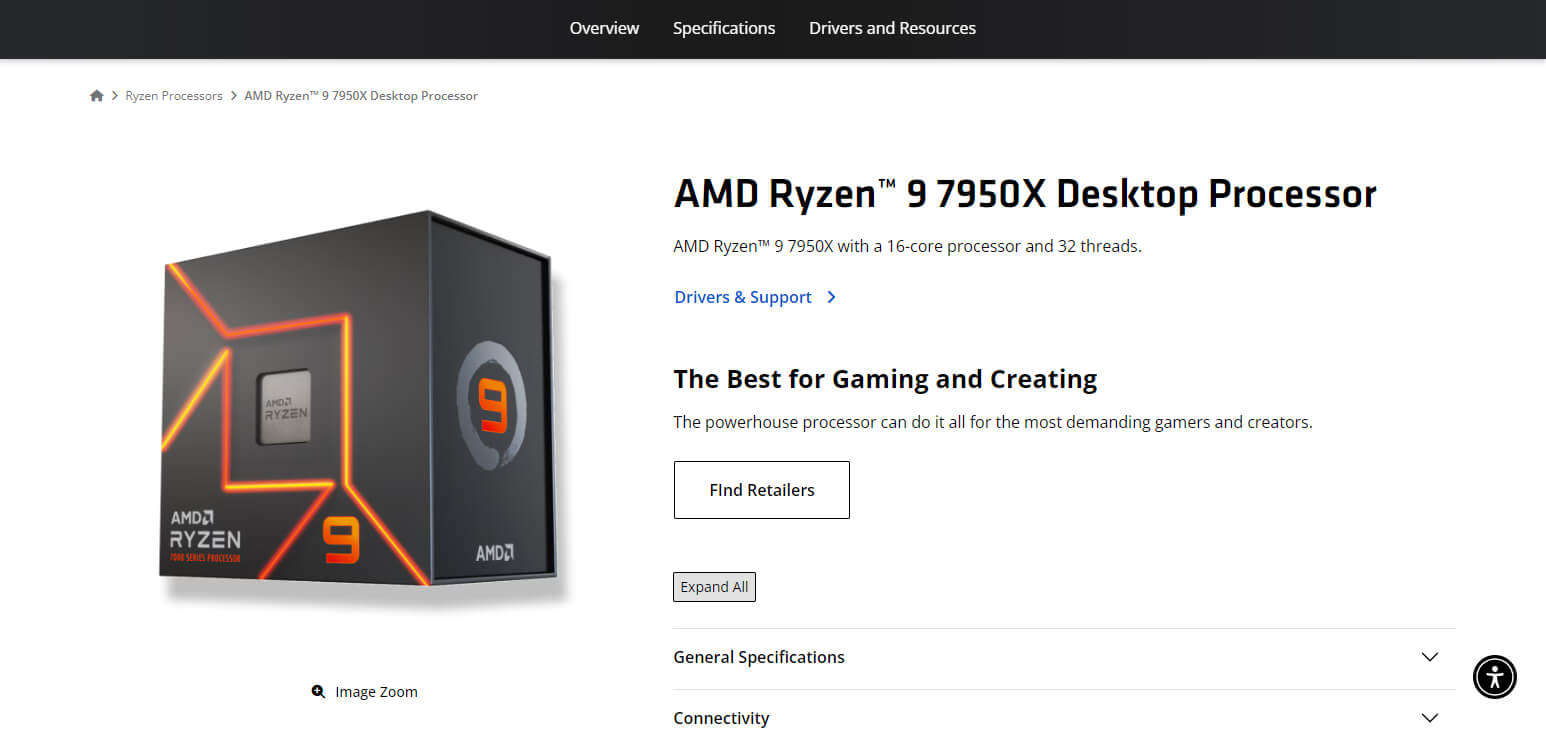The width and height of the screenshot is (1546, 731).
Task: Click the 16-core processor description text
Action: pyautogui.click(x=908, y=246)
